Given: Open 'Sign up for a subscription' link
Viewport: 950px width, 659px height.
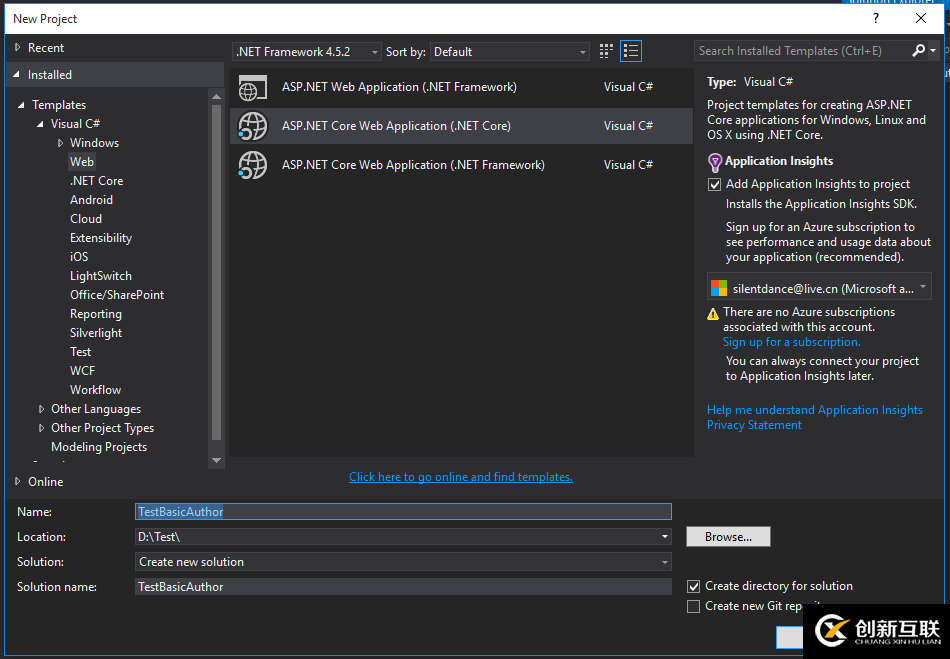Looking at the screenshot, I should coord(791,342).
